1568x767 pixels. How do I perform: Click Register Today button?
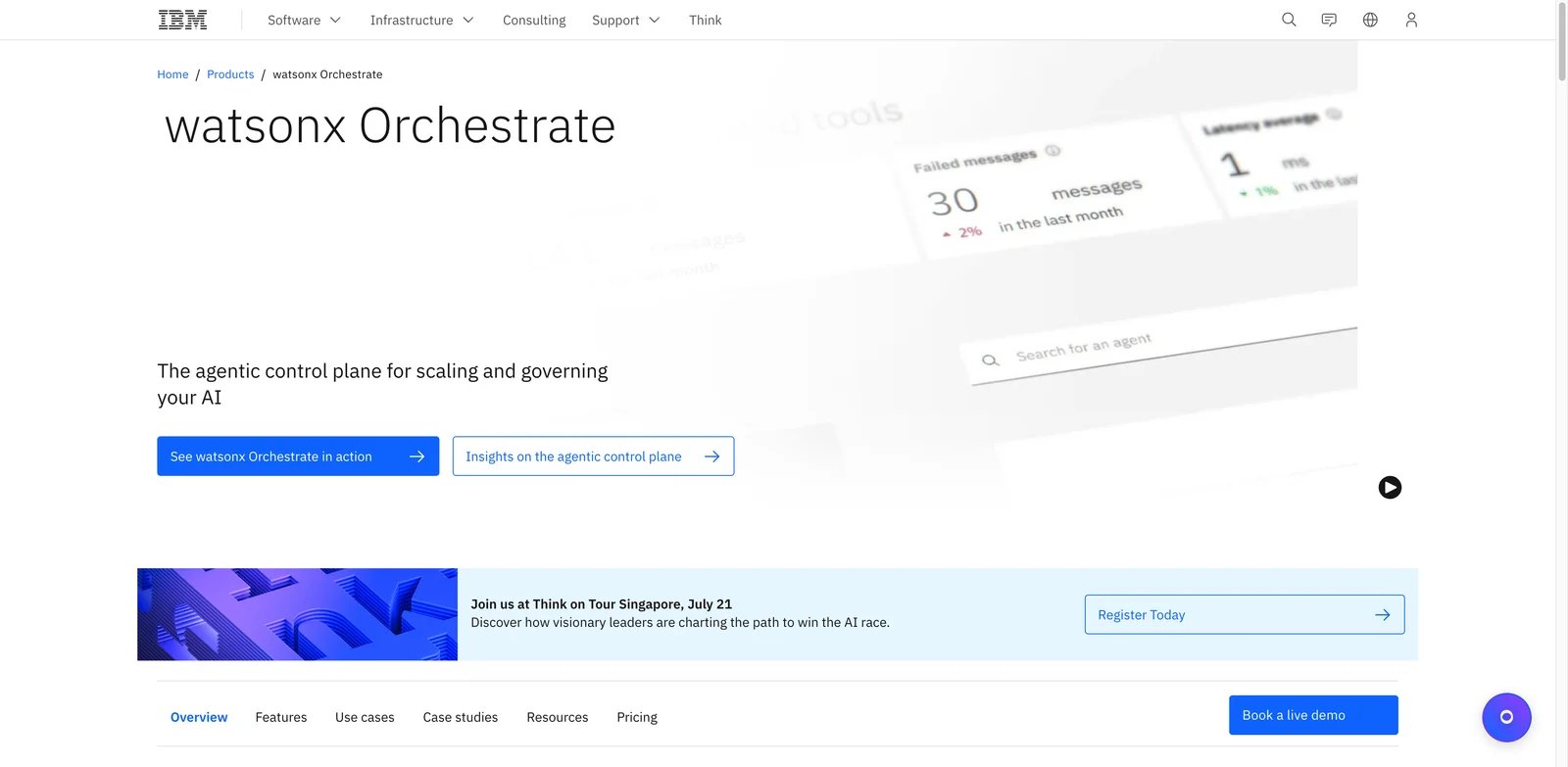point(1245,614)
